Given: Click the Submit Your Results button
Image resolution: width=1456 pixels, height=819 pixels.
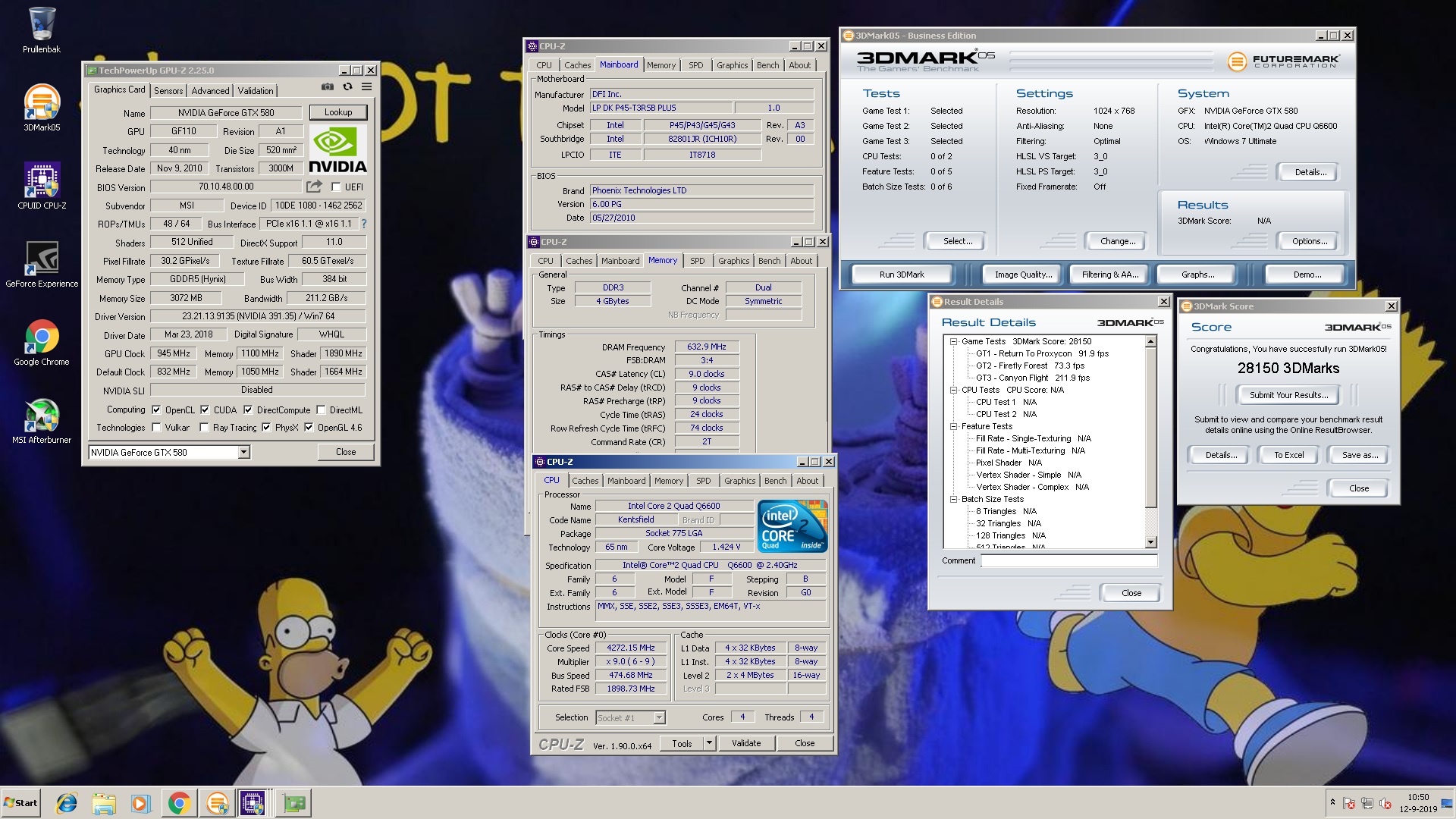Looking at the screenshot, I should pos(1288,395).
